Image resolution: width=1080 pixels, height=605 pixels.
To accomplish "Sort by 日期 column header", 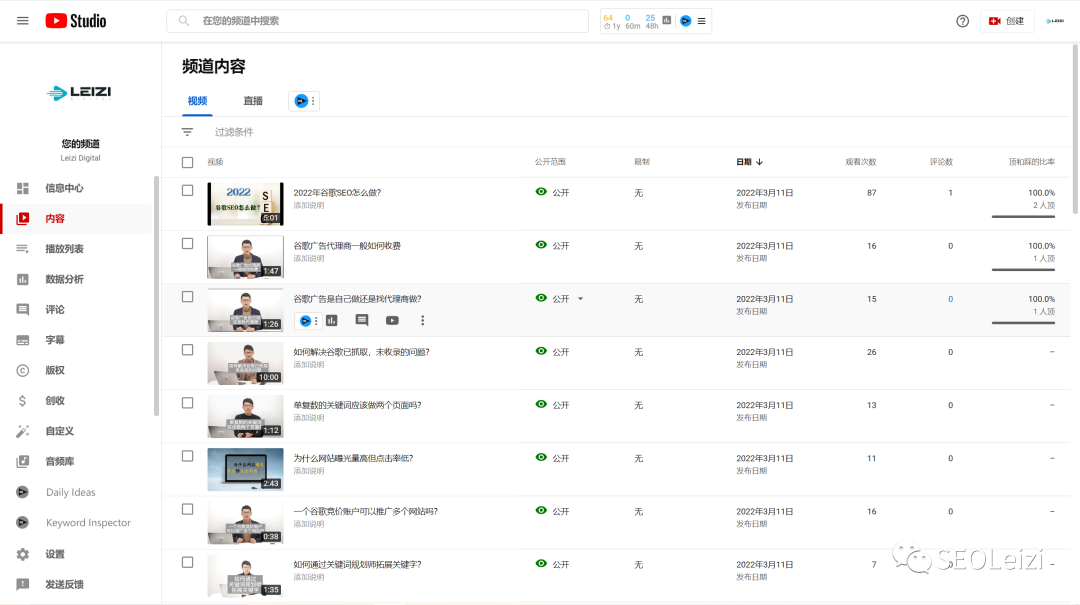I will tap(749, 162).
